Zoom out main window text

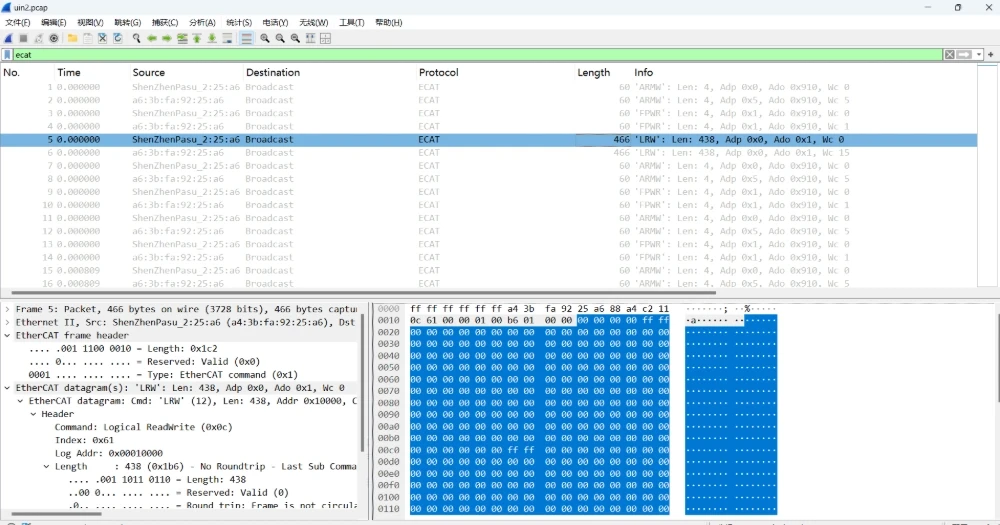pyautogui.click(x=280, y=38)
